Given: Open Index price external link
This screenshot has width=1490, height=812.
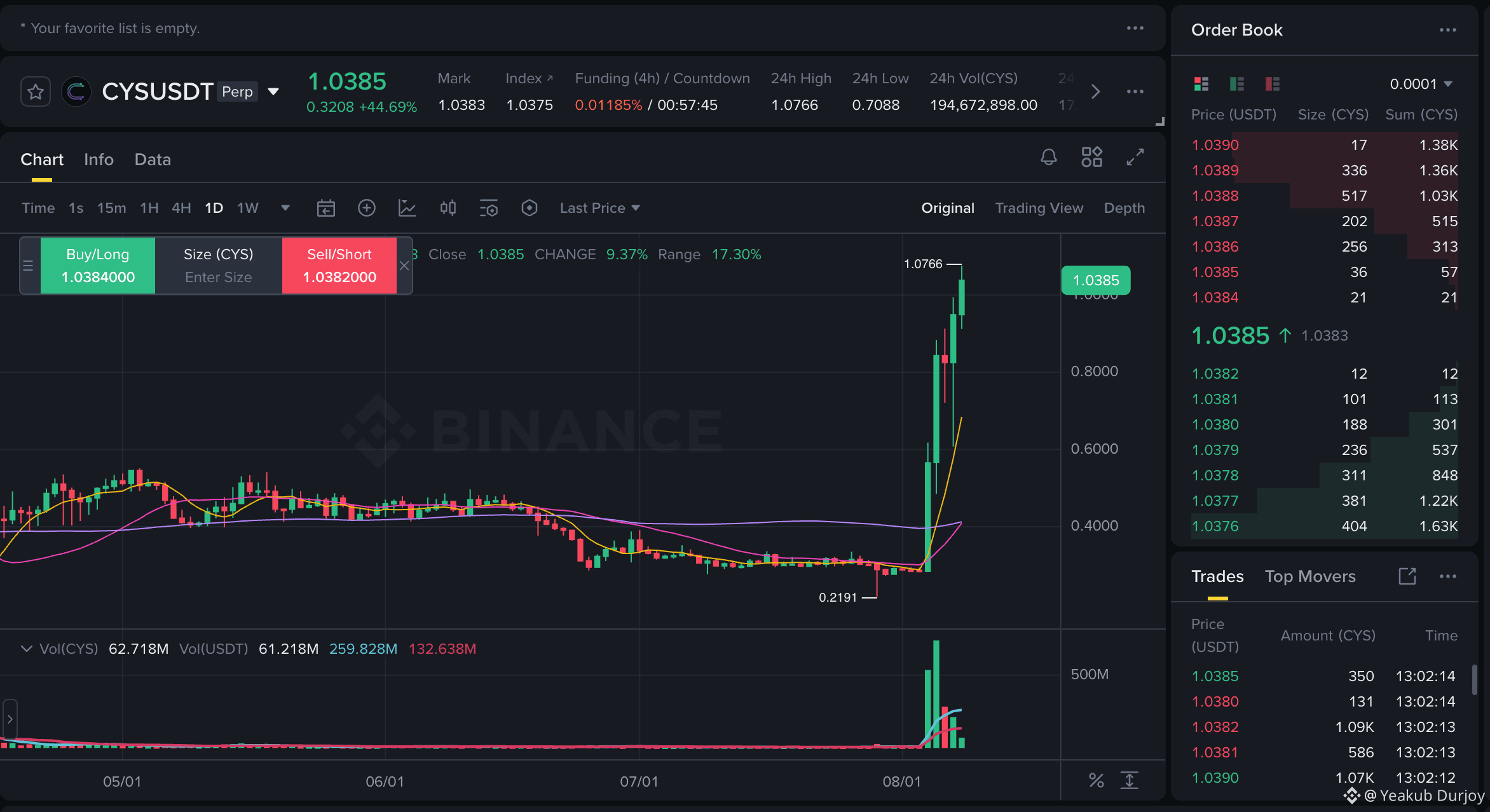Looking at the screenshot, I should pos(550,78).
